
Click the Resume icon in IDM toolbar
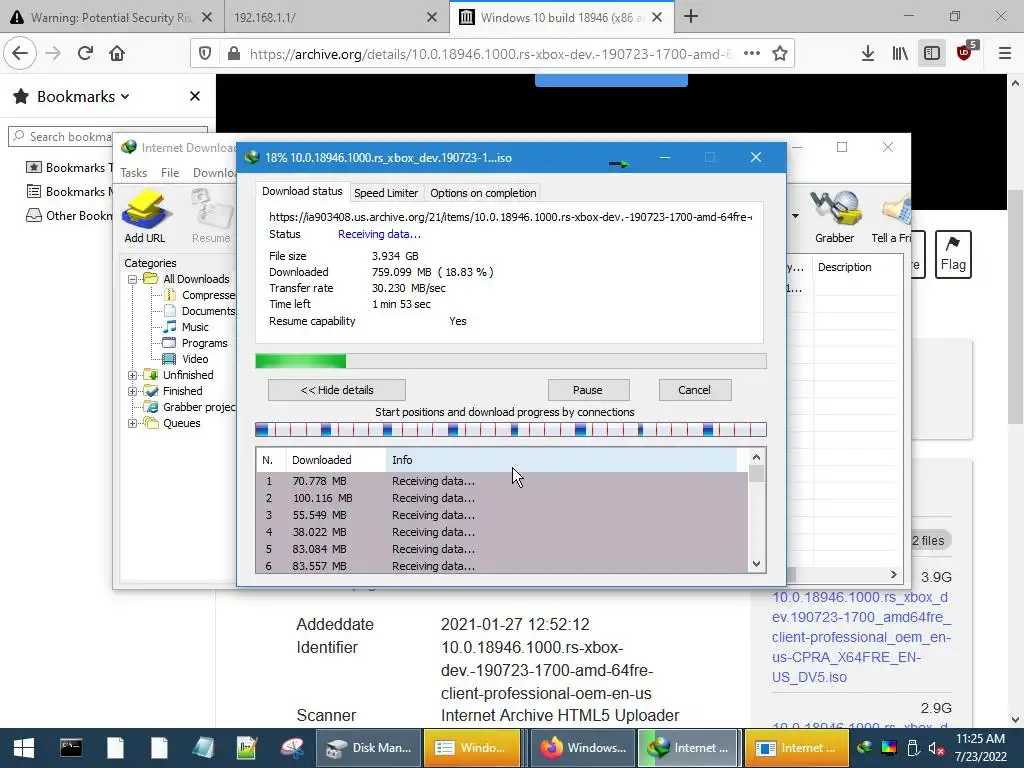coord(211,217)
